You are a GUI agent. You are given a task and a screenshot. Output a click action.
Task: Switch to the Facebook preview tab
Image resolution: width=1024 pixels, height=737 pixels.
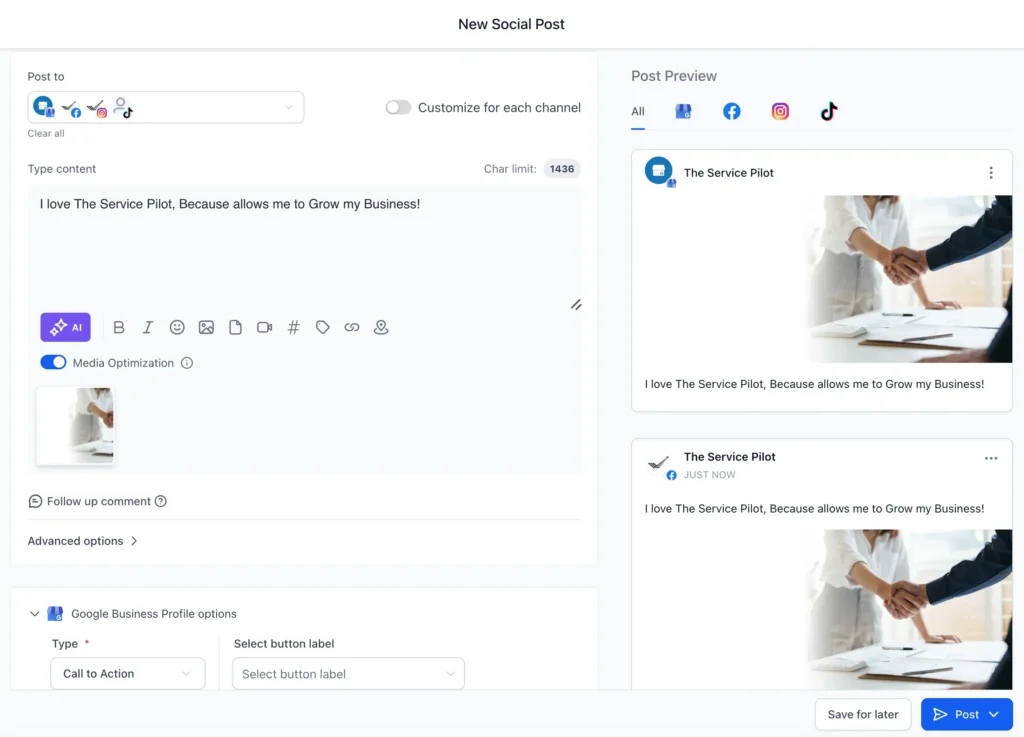(732, 112)
